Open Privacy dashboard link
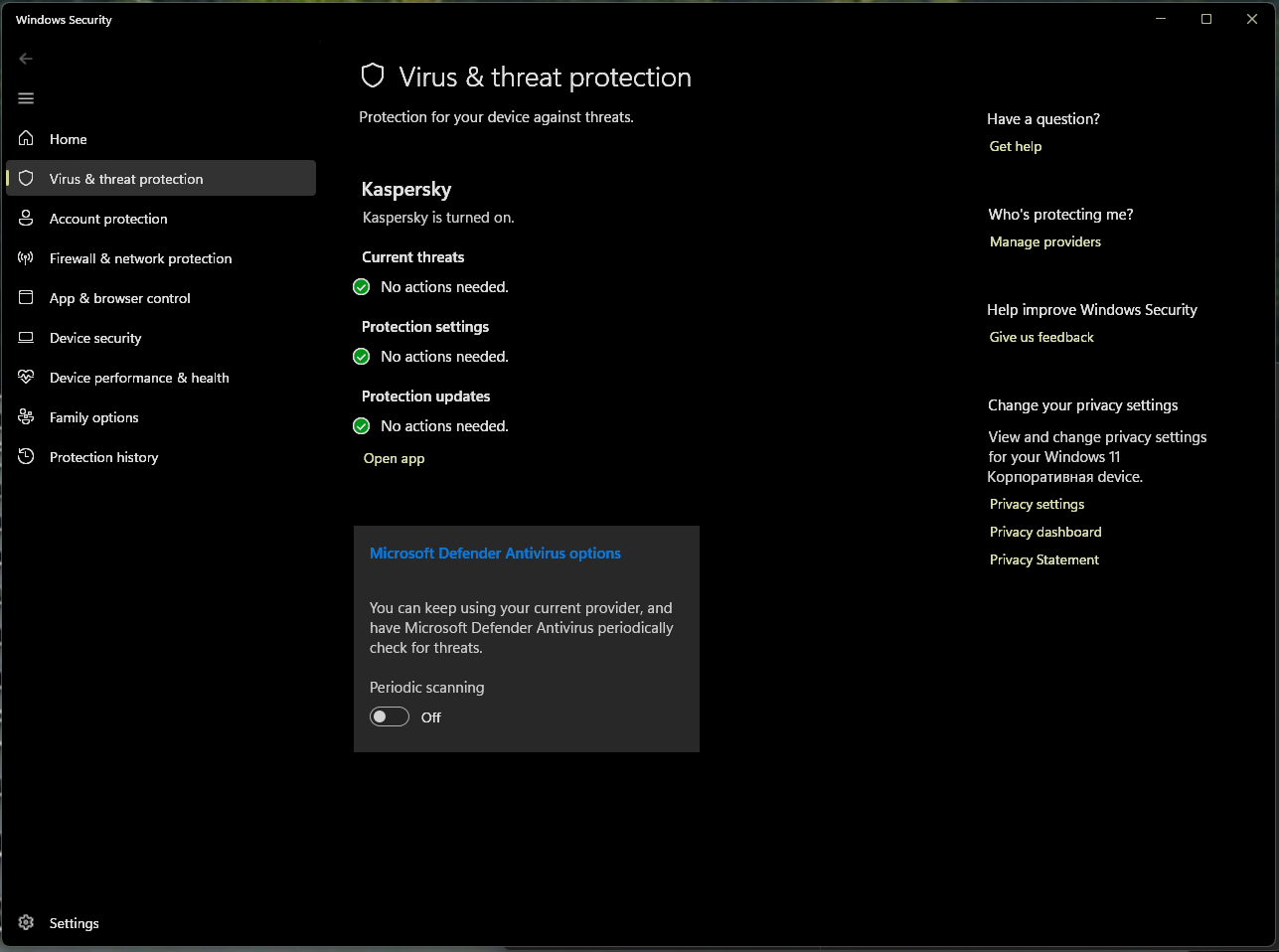Screen dimensions: 1279x952 click(x=1045, y=532)
